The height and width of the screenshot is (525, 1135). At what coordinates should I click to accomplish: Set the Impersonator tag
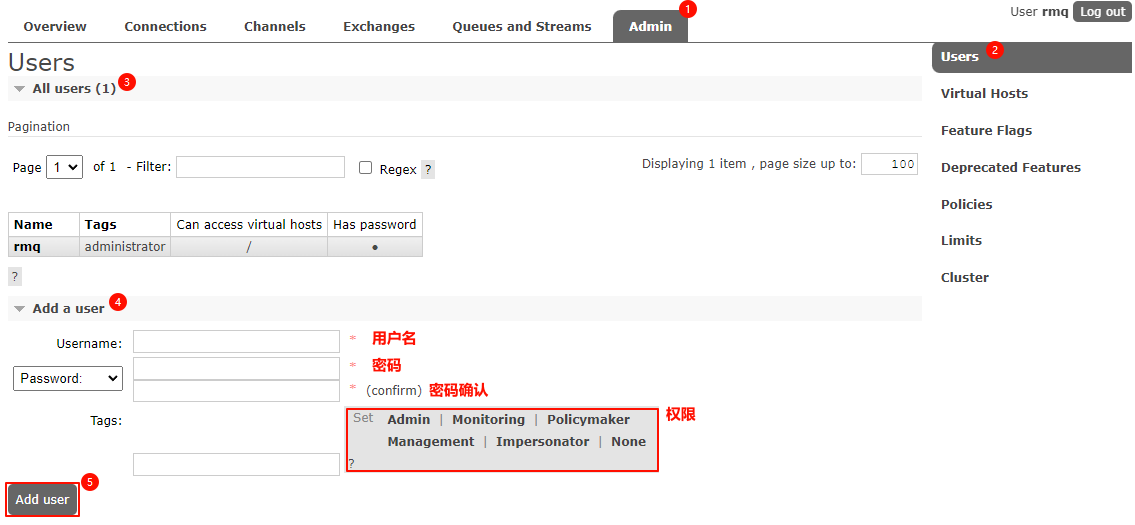542,441
